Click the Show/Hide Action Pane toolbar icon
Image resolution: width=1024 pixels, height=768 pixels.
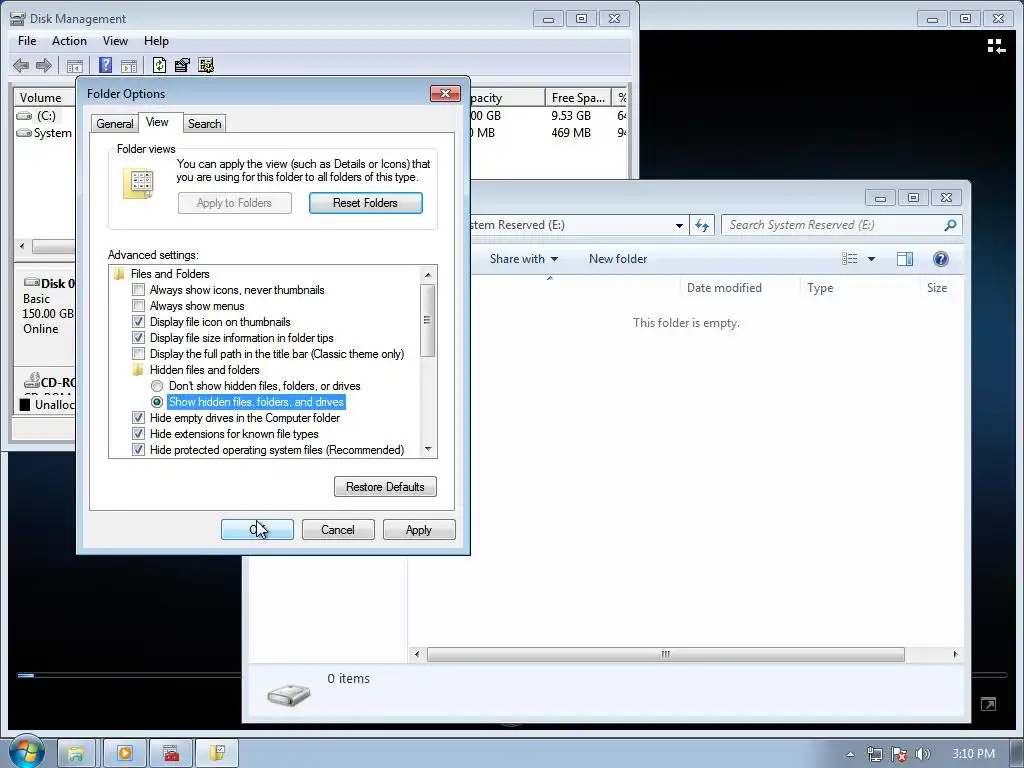(129, 65)
